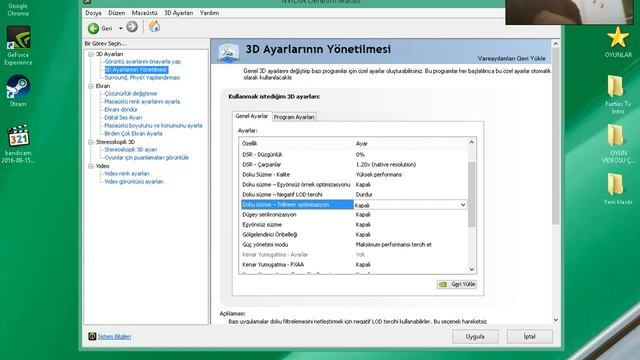Open Steam desktop icon
640x360 pixels.
click(18, 91)
